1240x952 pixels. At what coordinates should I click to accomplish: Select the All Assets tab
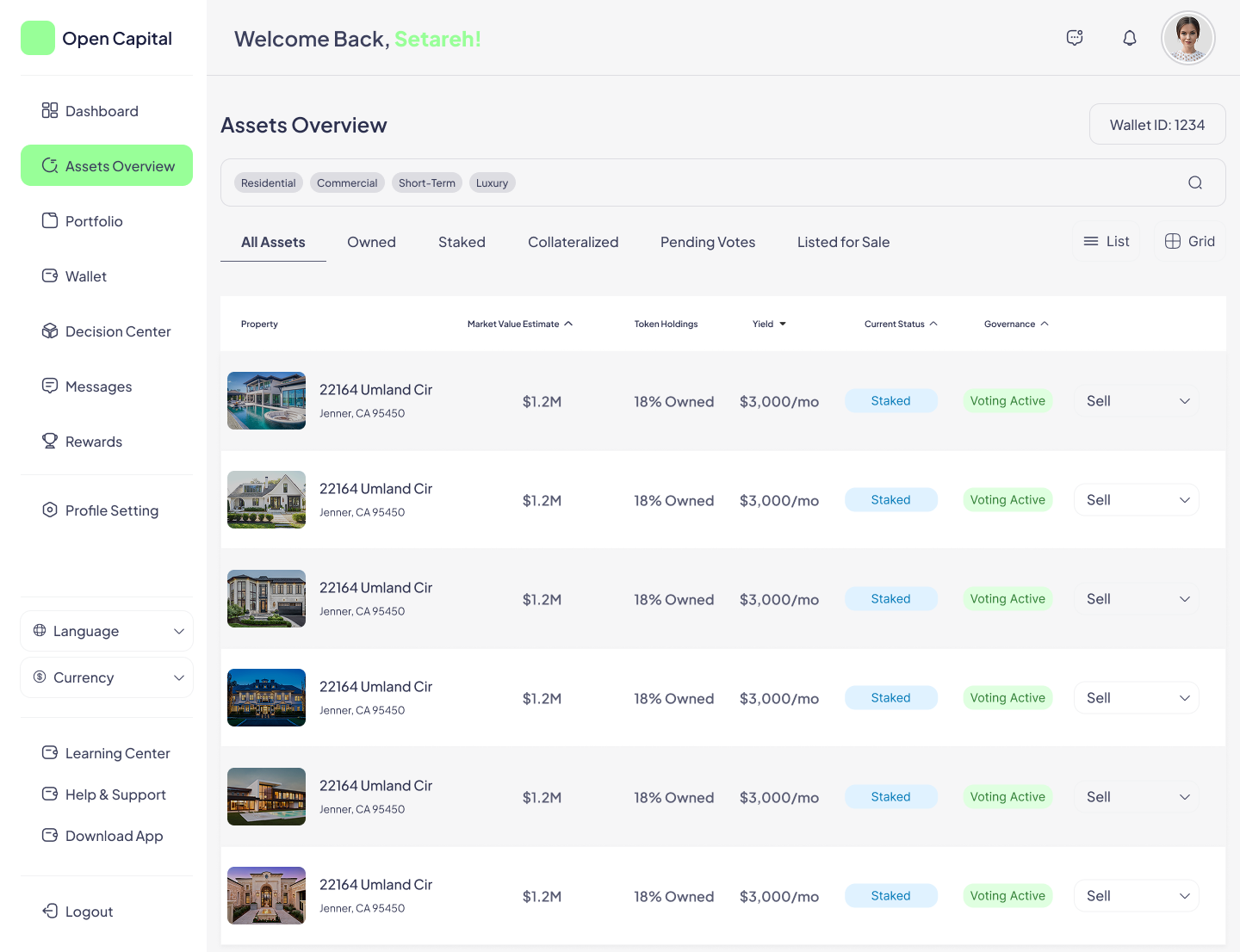[273, 242]
